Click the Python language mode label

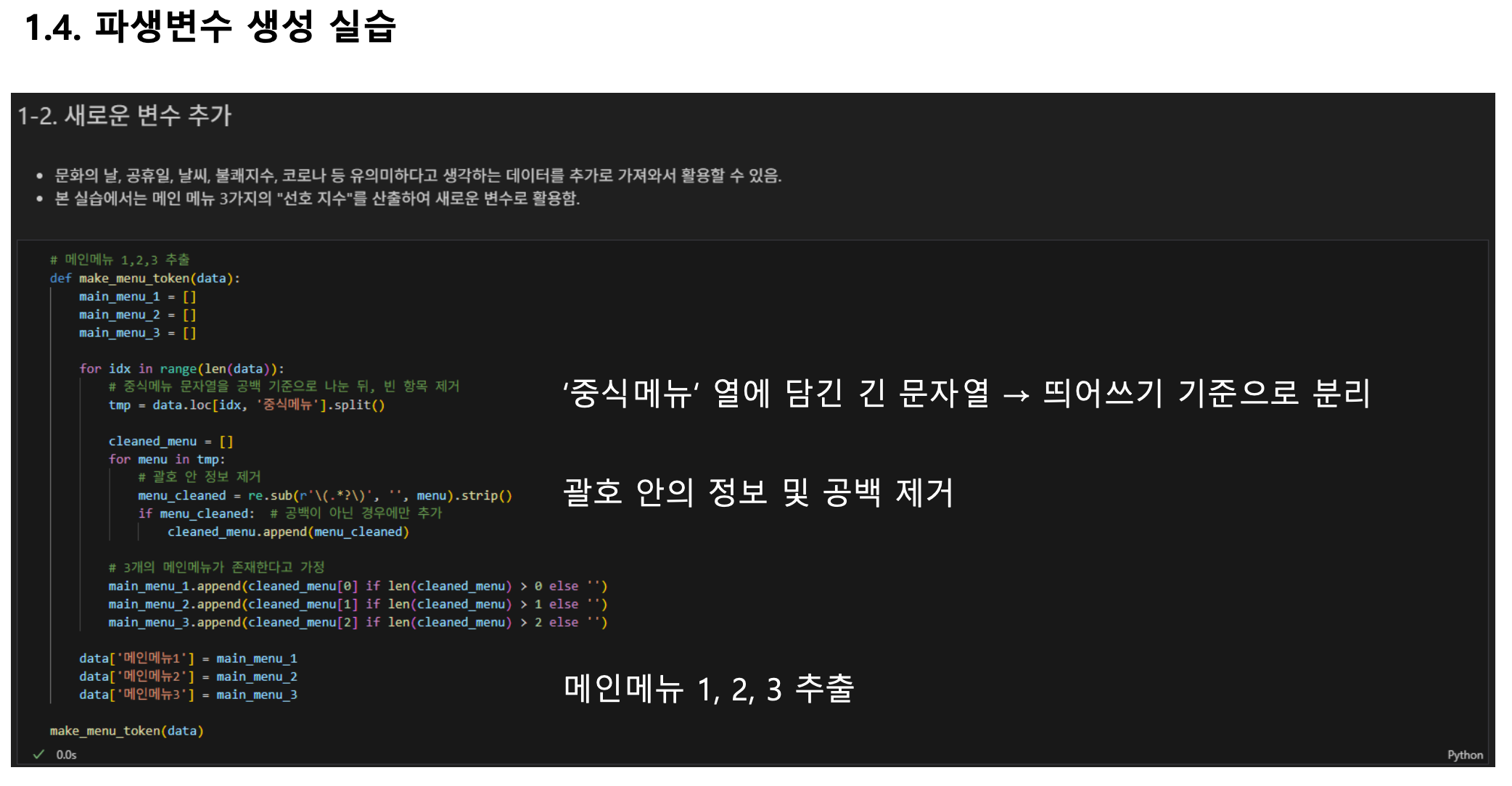(x=1464, y=755)
